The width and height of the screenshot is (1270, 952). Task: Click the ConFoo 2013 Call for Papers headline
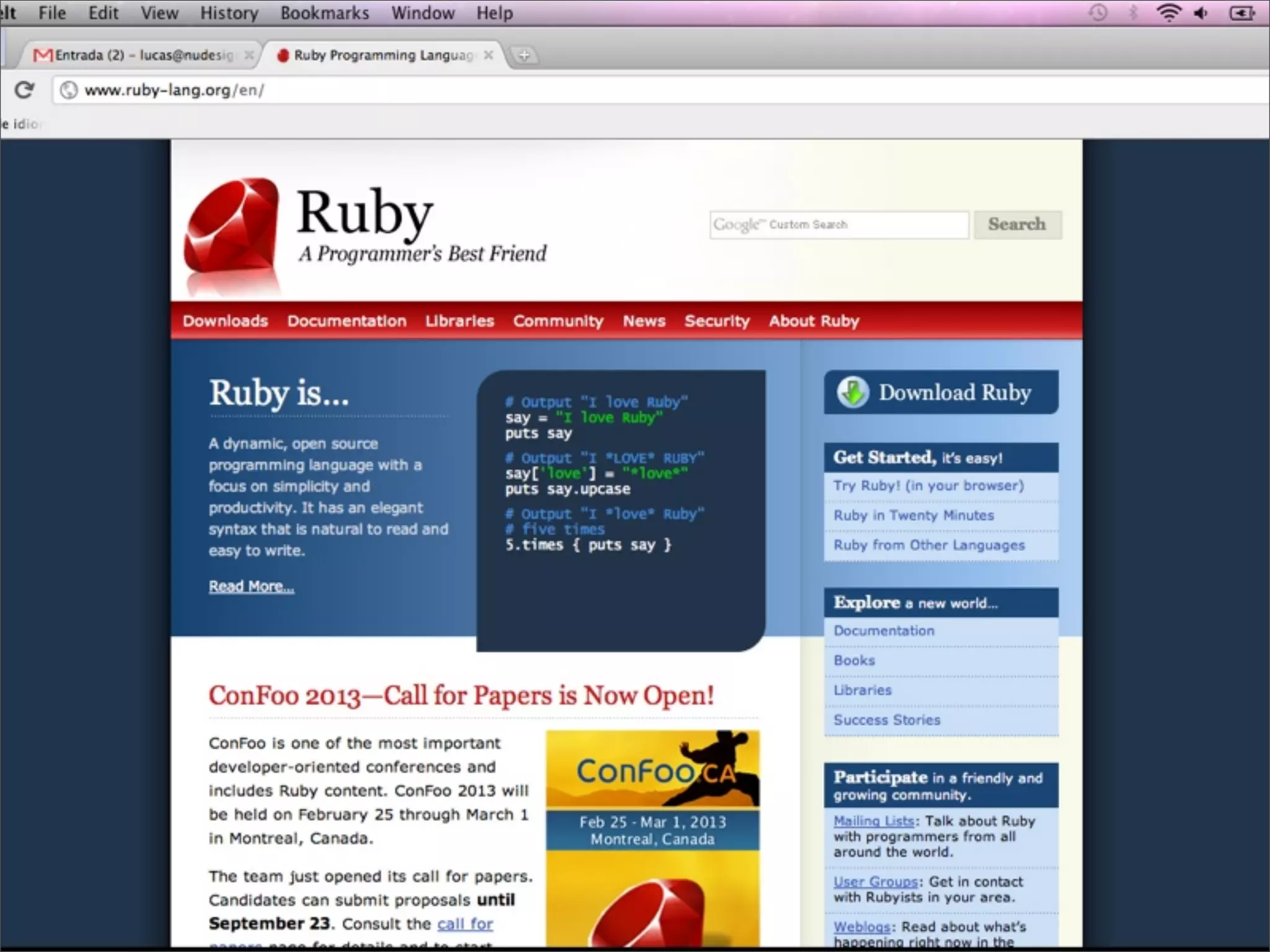(x=461, y=695)
